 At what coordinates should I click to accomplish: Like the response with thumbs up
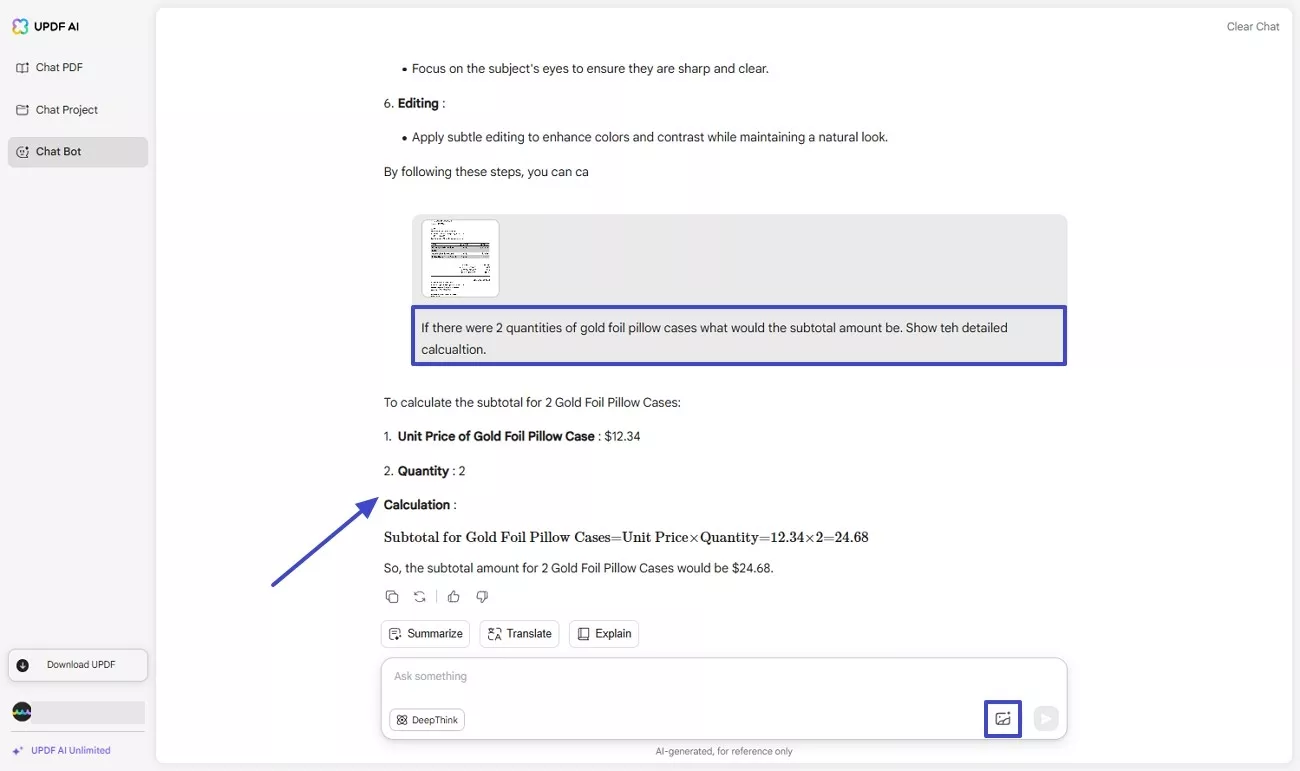tap(454, 597)
